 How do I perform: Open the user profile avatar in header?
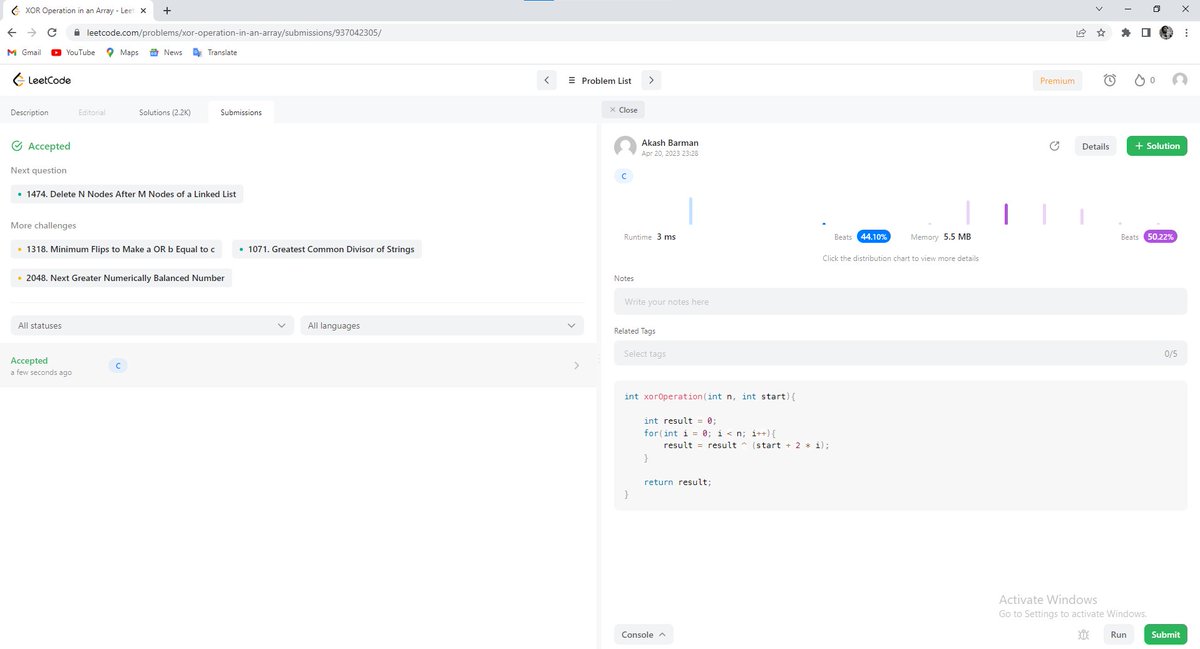(x=1179, y=80)
